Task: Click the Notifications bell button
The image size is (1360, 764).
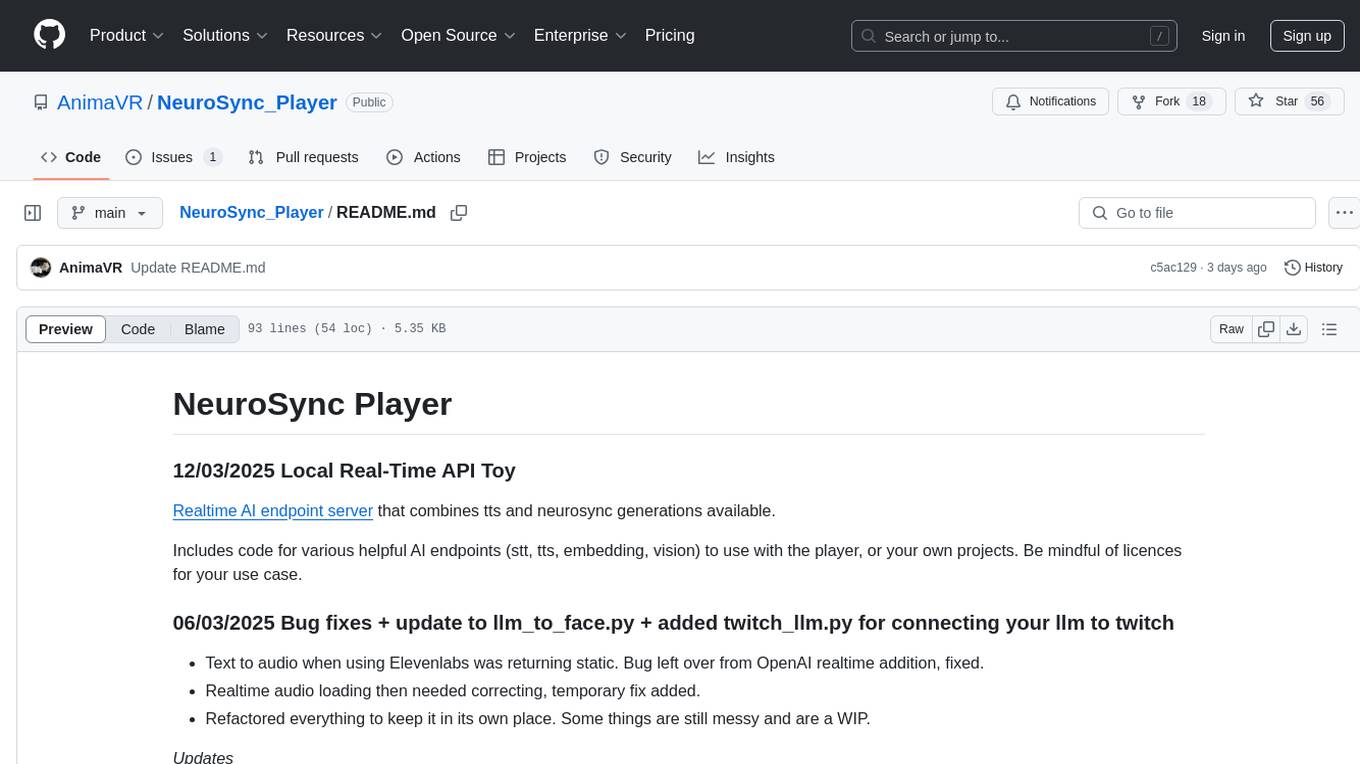Action: [1051, 101]
